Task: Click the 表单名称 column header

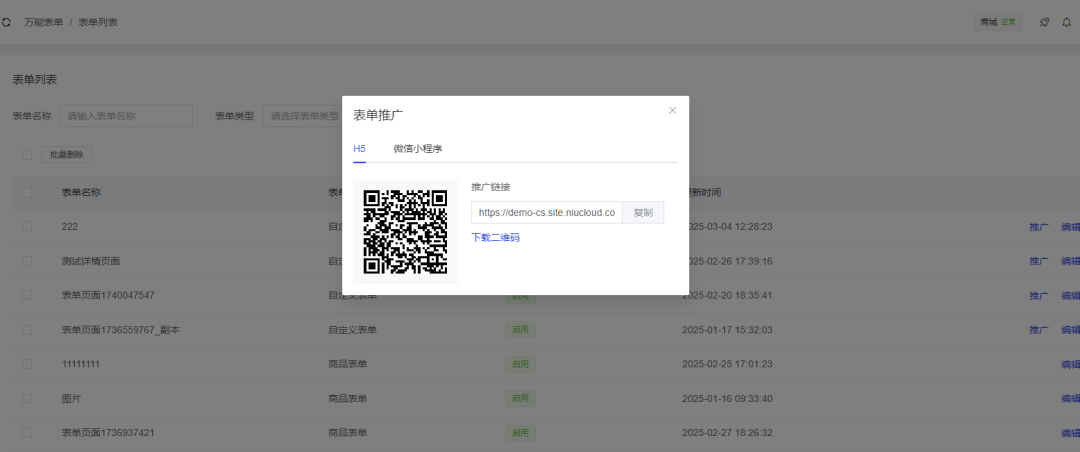Action: (x=81, y=192)
